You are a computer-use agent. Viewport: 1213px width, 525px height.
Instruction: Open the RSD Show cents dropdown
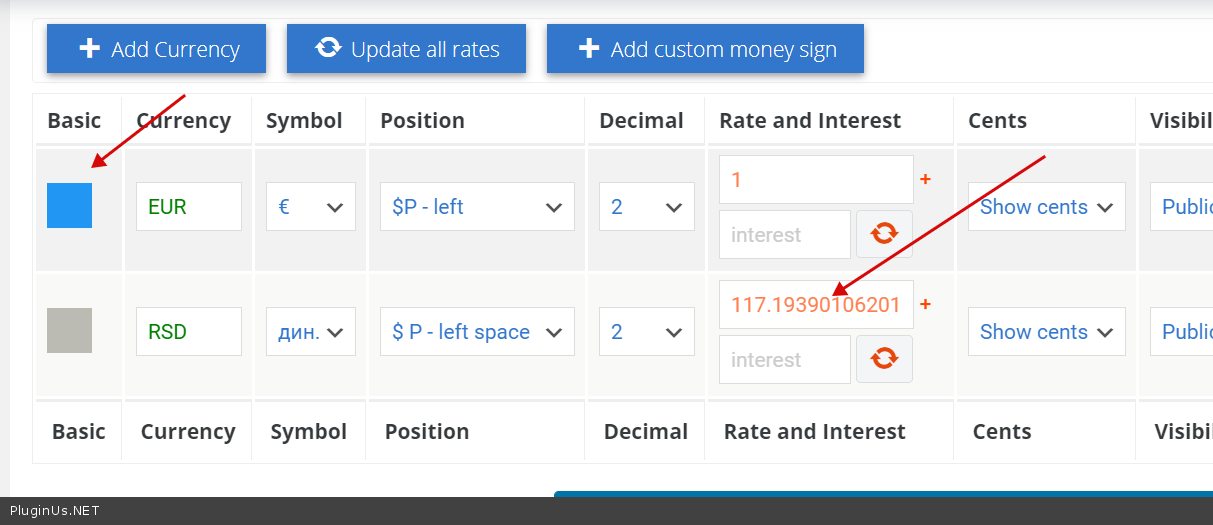point(1046,332)
